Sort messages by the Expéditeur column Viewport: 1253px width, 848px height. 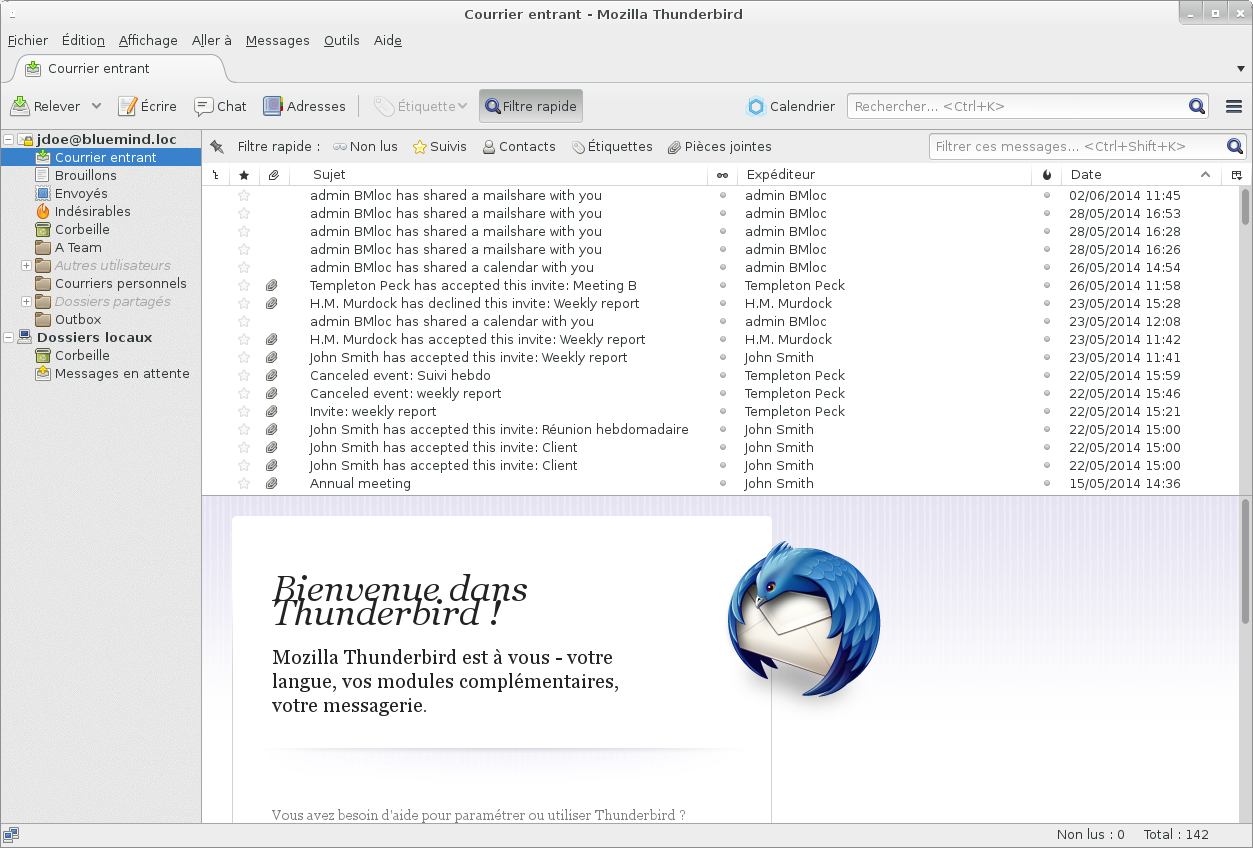[x=884, y=175]
